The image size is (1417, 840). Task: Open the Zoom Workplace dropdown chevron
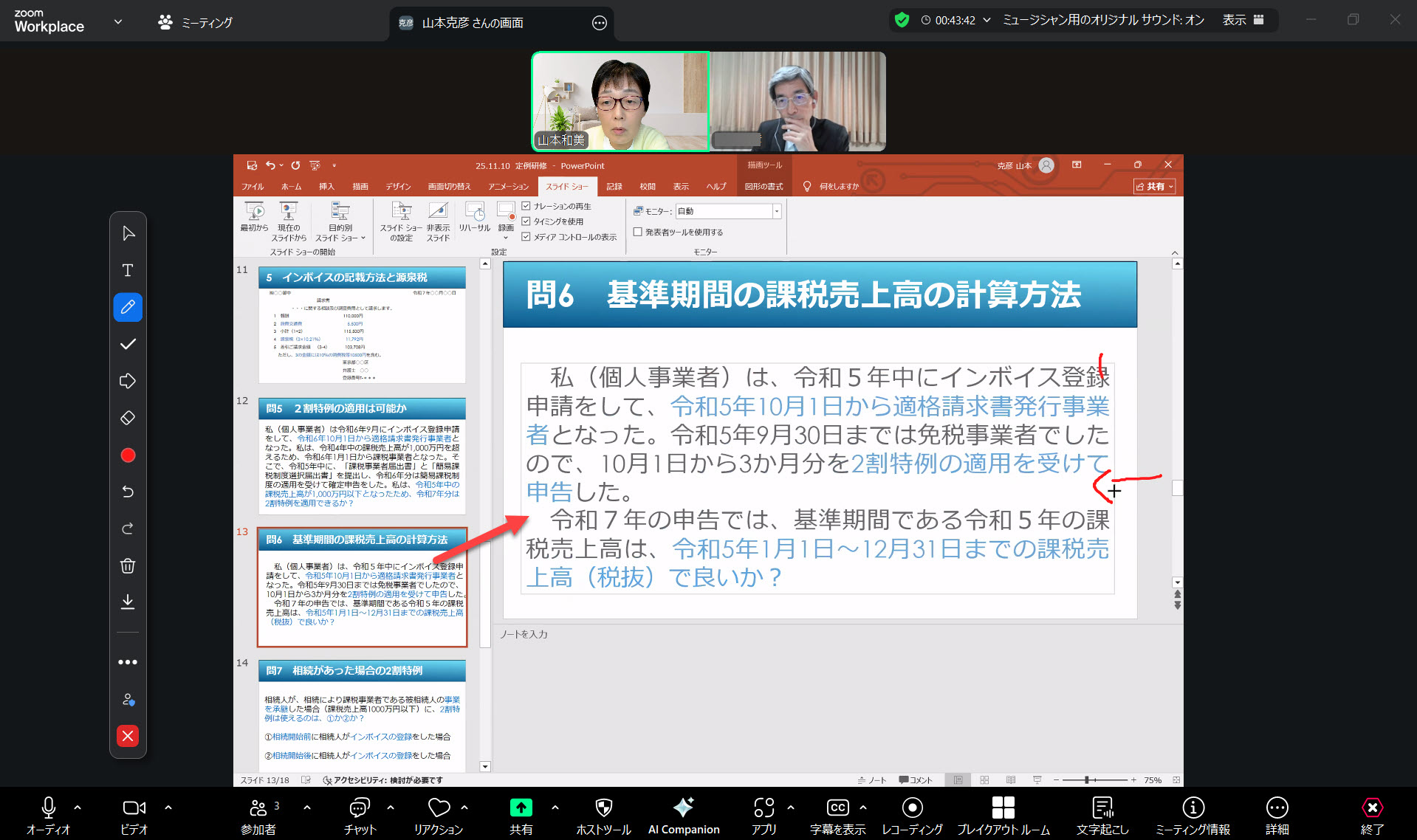coord(118,21)
